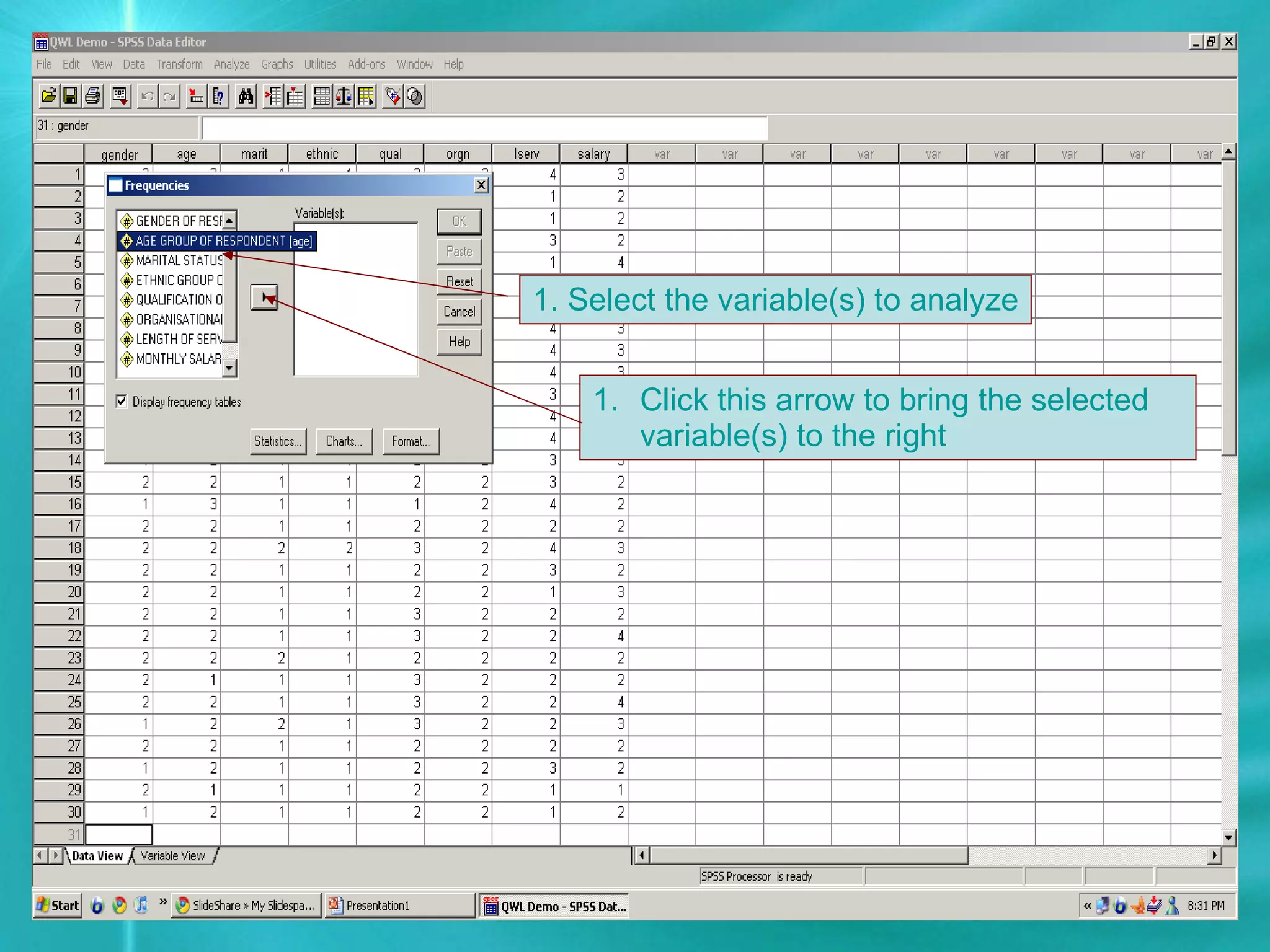The height and width of the screenshot is (952, 1270).
Task: Click the Undo toolbar icon
Action: pos(148,96)
